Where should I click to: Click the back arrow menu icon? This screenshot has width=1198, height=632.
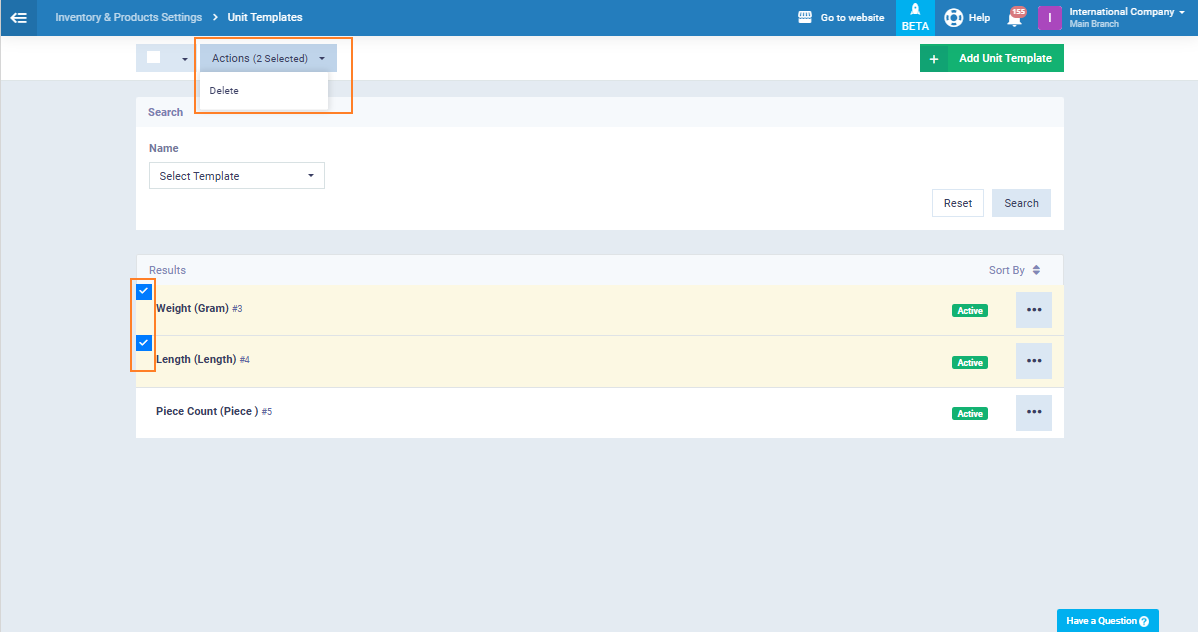(18, 17)
